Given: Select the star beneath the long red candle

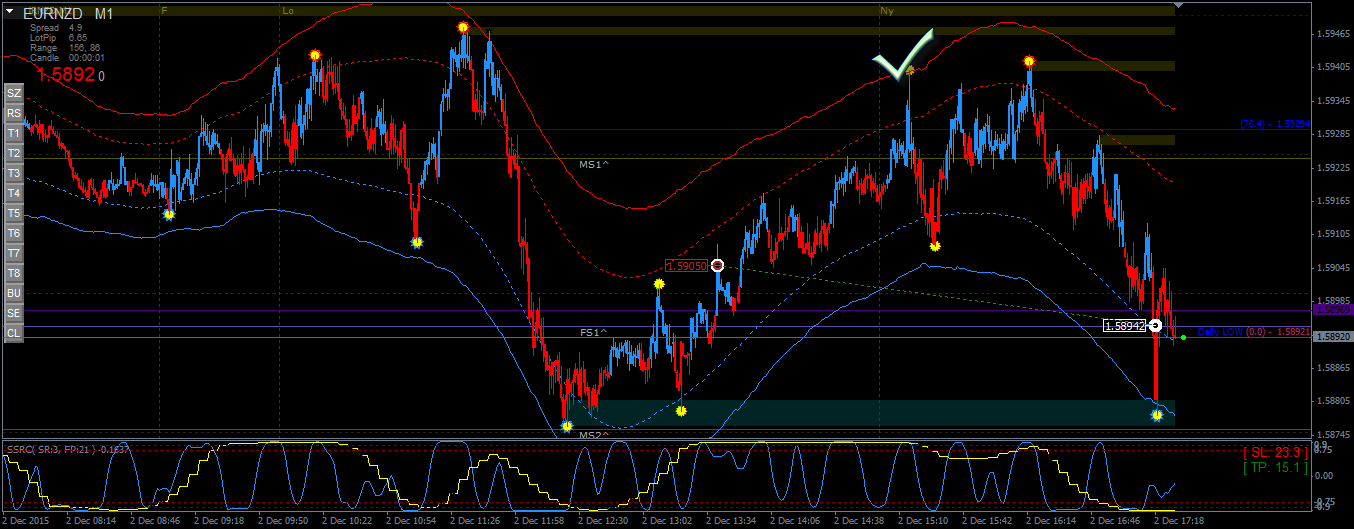Looking at the screenshot, I should pyautogui.click(x=1156, y=415).
